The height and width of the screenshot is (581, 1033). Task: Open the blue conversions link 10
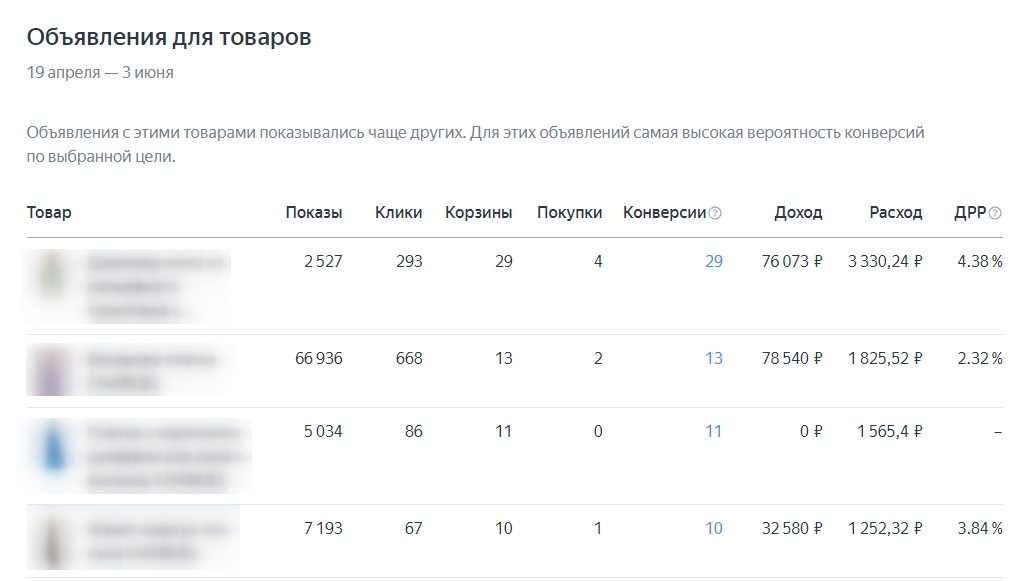click(x=713, y=528)
